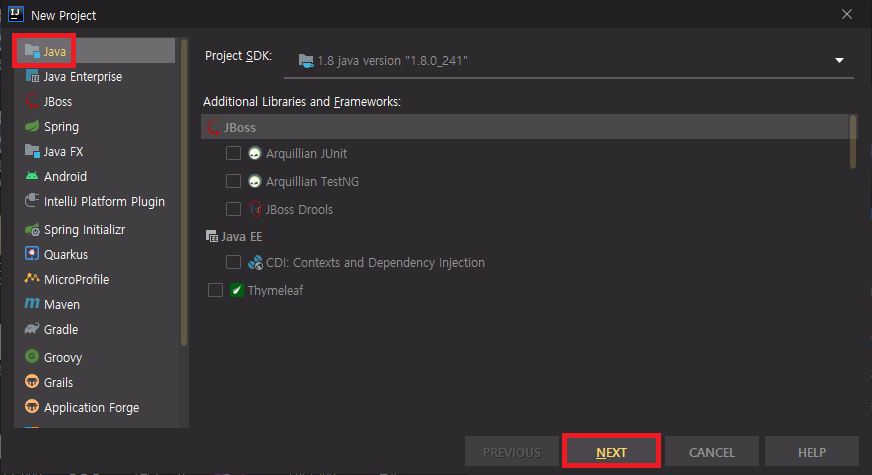Open the Project SDK dropdown arrow

(x=839, y=60)
